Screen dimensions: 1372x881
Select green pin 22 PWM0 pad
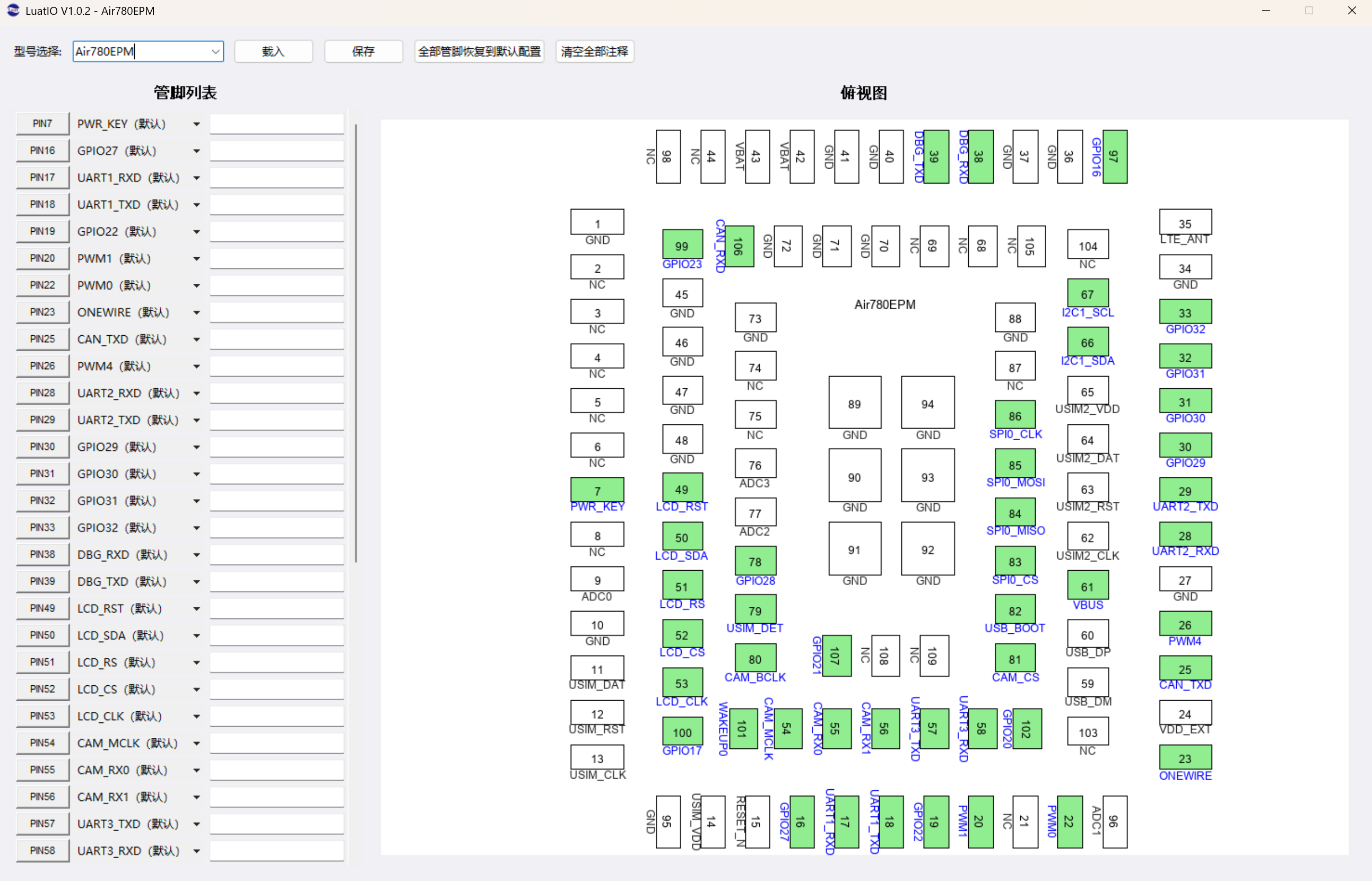pyautogui.click(x=1070, y=822)
